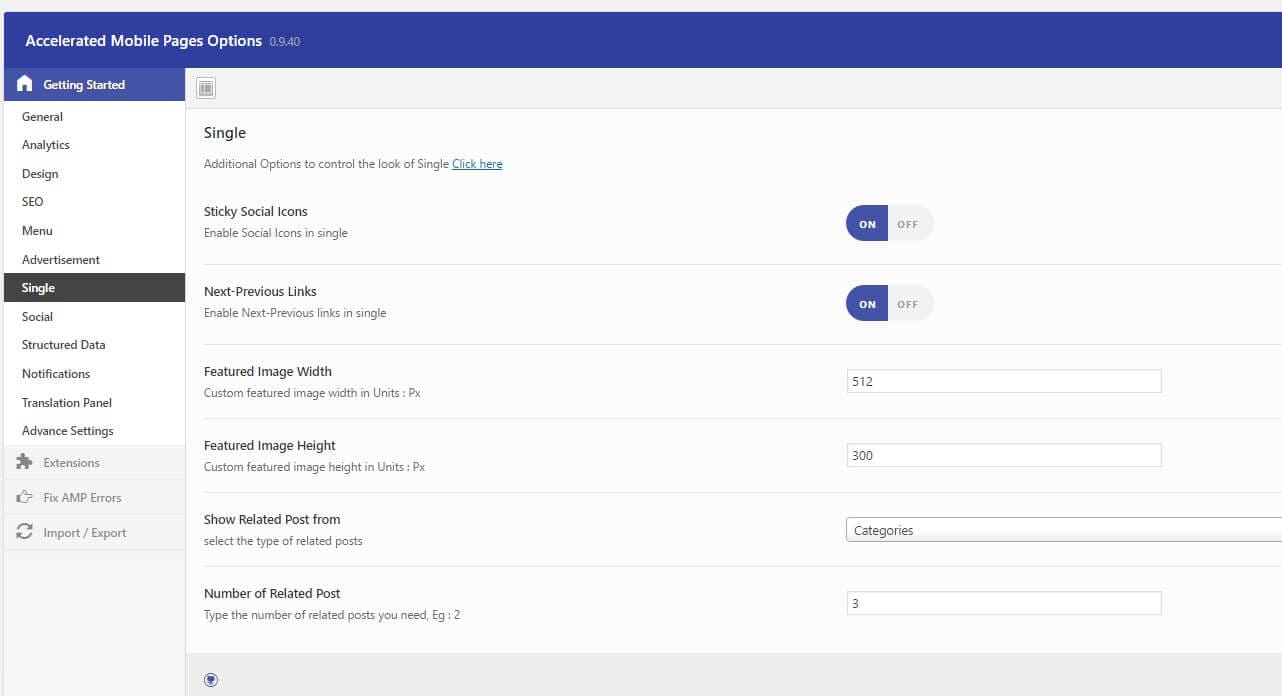Open the Design settings tab

pos(94,173)
